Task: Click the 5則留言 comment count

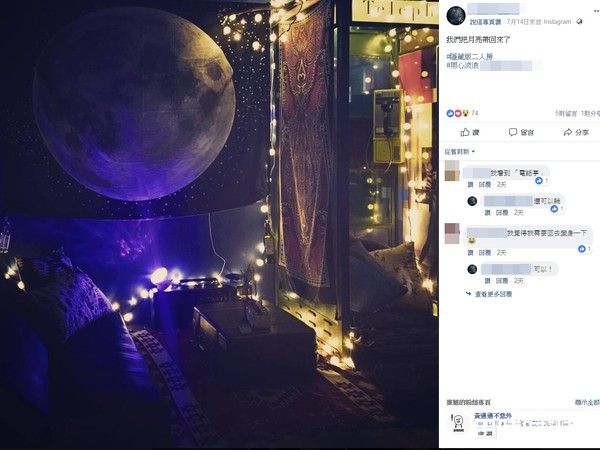Action: pos(566,113)
